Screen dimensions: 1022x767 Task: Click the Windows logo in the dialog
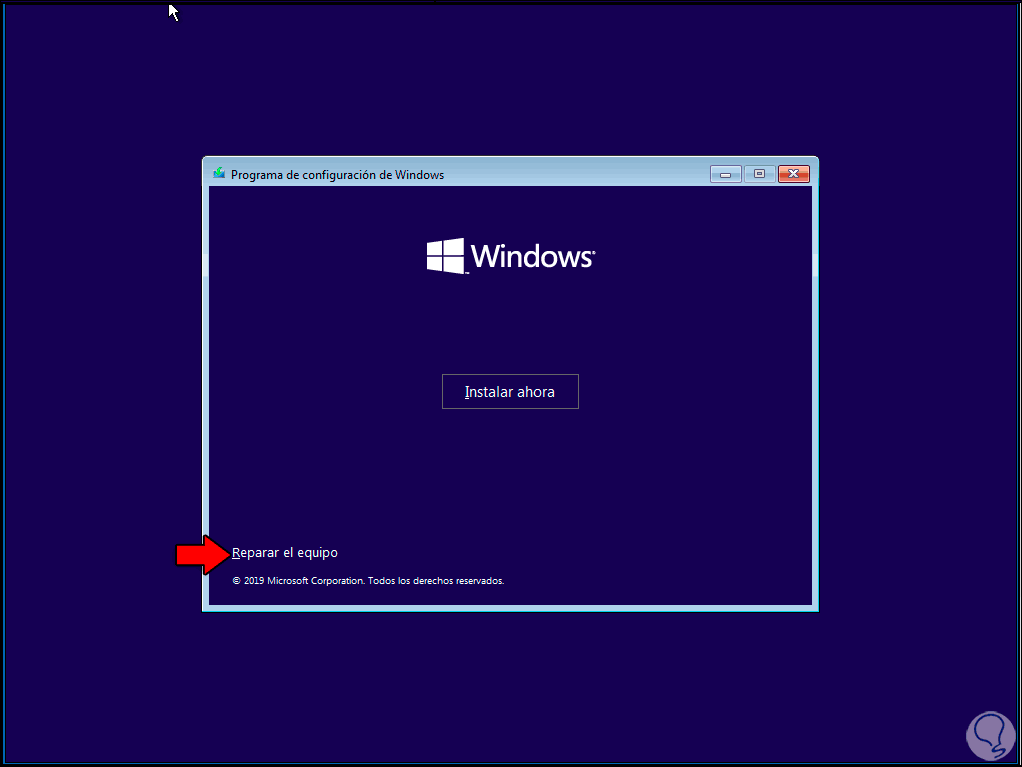(x=510, y=256)
